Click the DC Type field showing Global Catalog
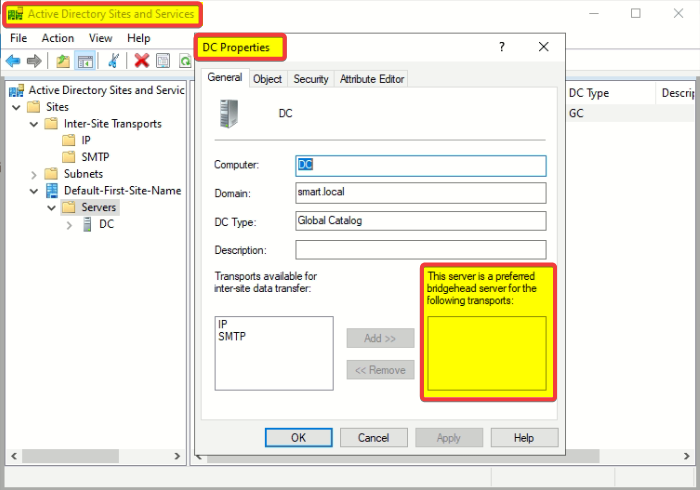 (421, 221)
